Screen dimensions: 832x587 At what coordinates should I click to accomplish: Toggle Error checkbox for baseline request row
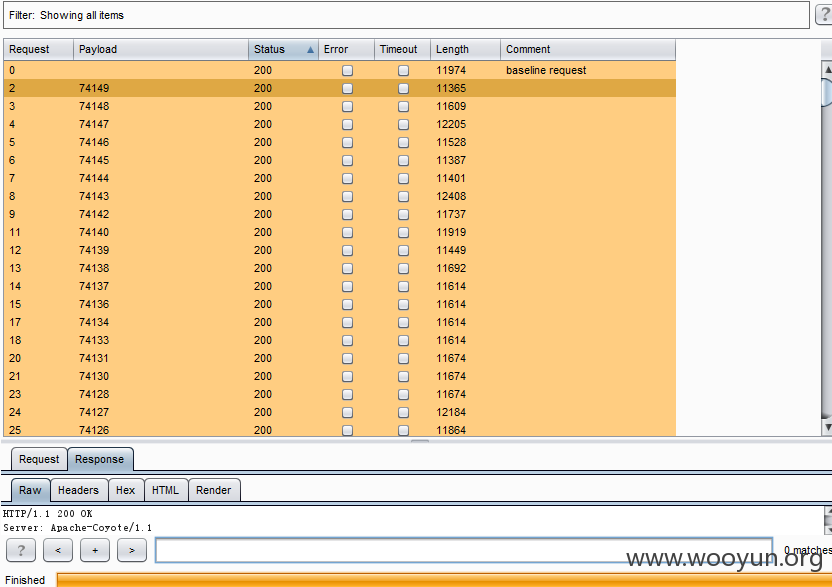(x=347, y=70)
